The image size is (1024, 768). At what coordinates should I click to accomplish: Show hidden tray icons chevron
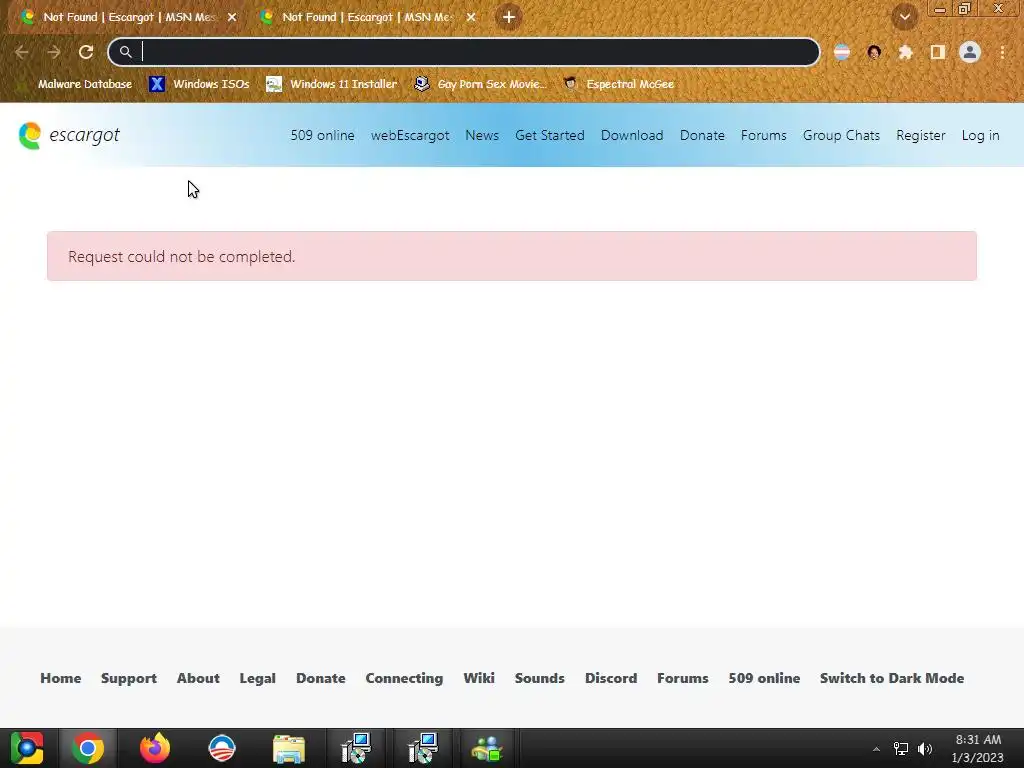876,749
